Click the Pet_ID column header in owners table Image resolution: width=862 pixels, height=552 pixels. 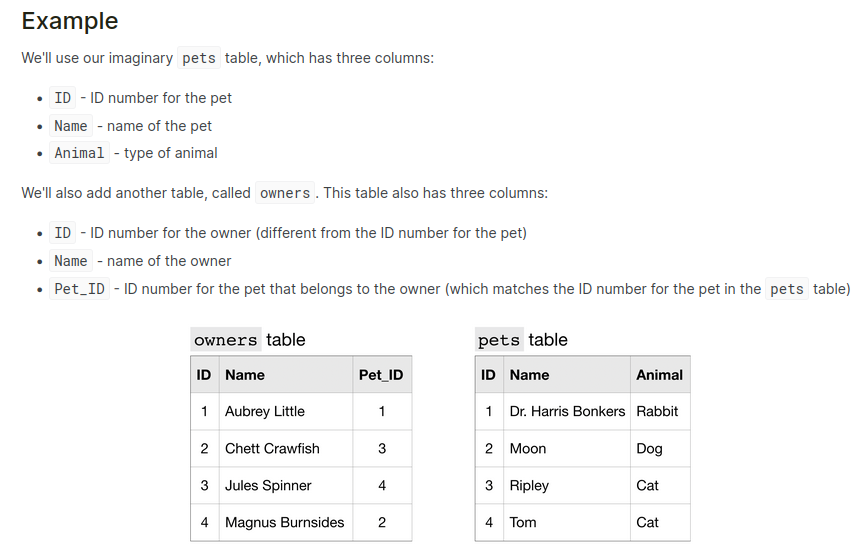[381, 375]
